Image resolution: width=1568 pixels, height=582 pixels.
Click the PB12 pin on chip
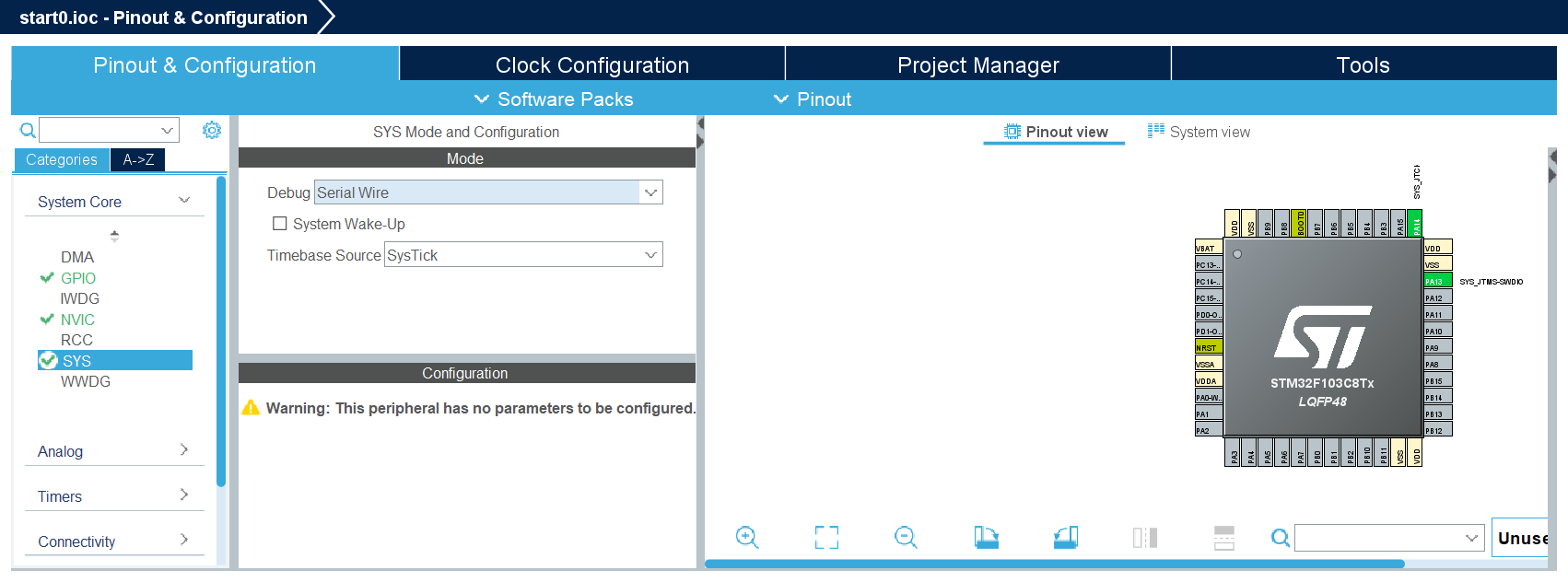(1438, 430)
